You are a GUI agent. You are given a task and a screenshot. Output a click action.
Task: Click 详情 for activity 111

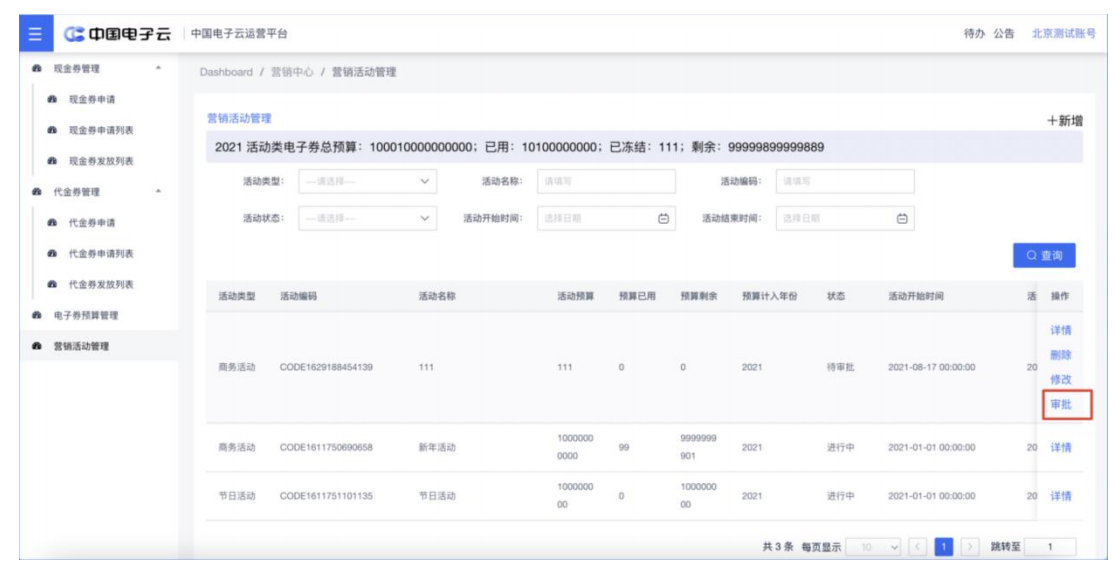tap(1061, 330)
